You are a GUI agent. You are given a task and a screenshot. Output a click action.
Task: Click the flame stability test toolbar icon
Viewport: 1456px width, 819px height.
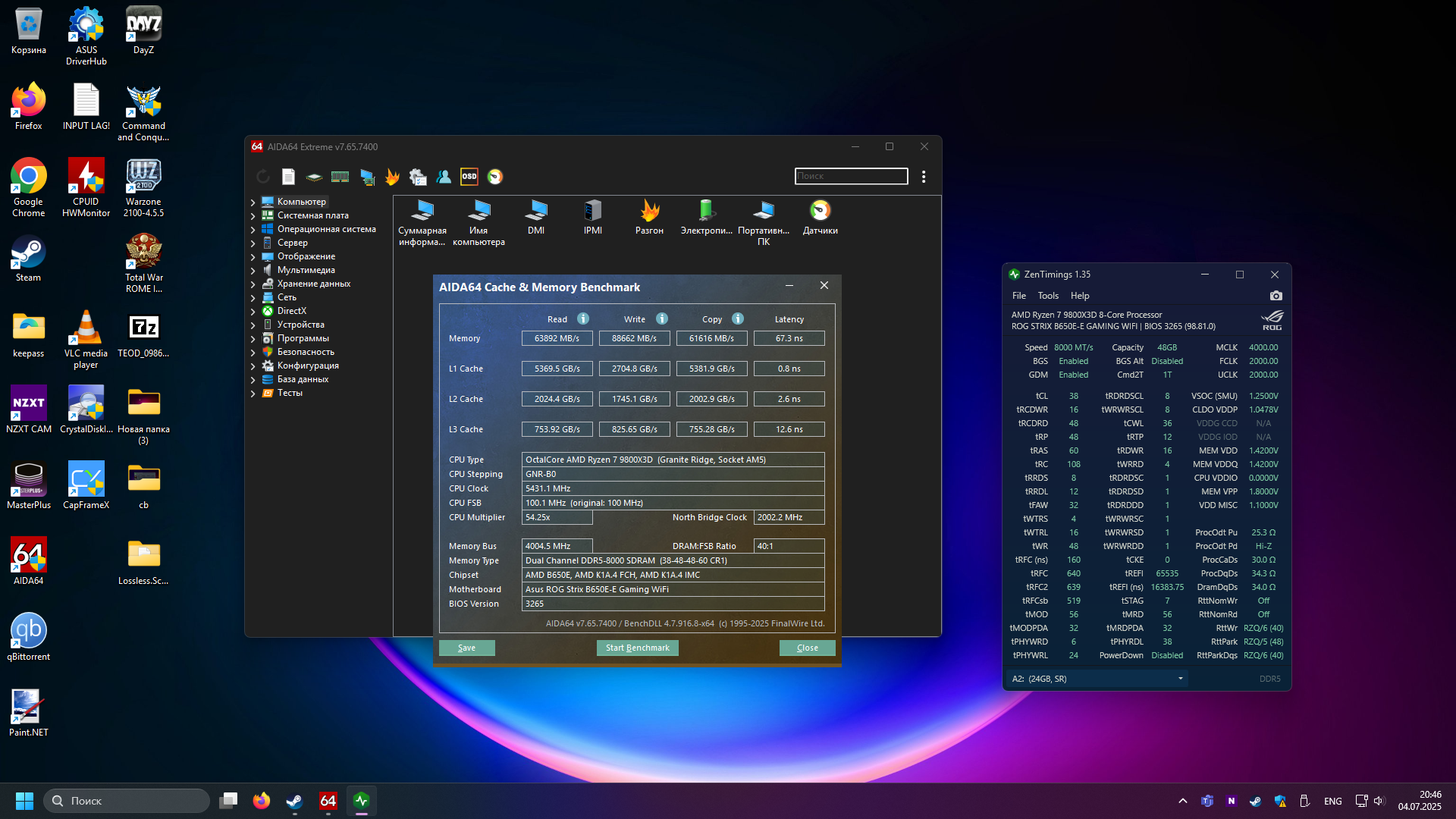pyautogui.click(x=392, y=177)
